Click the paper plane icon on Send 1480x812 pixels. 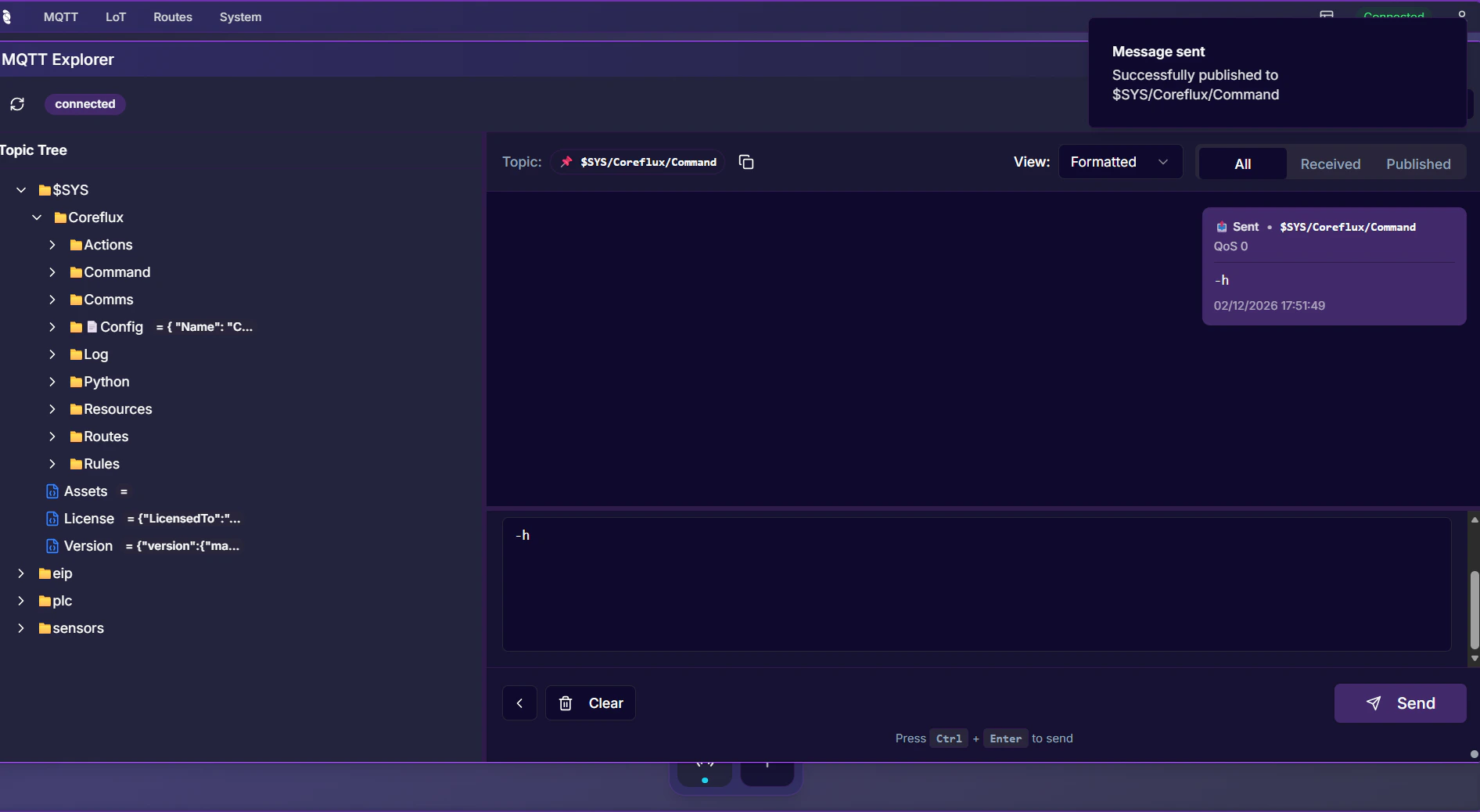click(1374, 703)
